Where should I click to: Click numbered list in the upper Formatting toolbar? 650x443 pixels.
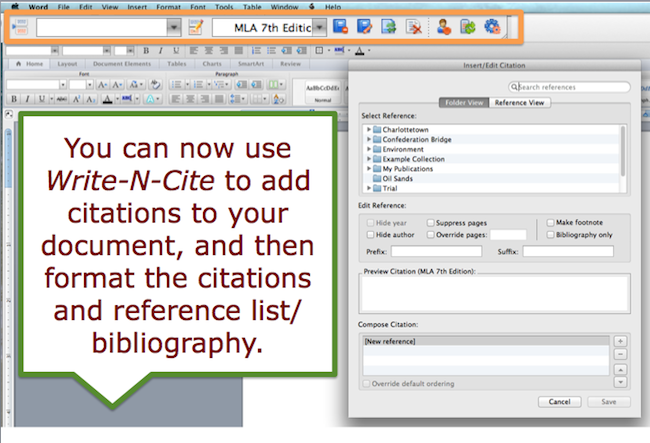click(256, 51)
